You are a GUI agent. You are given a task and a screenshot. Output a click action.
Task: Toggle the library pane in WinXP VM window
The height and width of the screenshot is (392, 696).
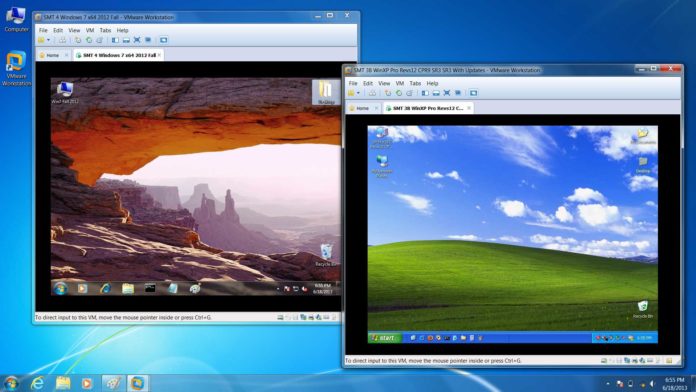pyautogui.click(x=425, y=93)
